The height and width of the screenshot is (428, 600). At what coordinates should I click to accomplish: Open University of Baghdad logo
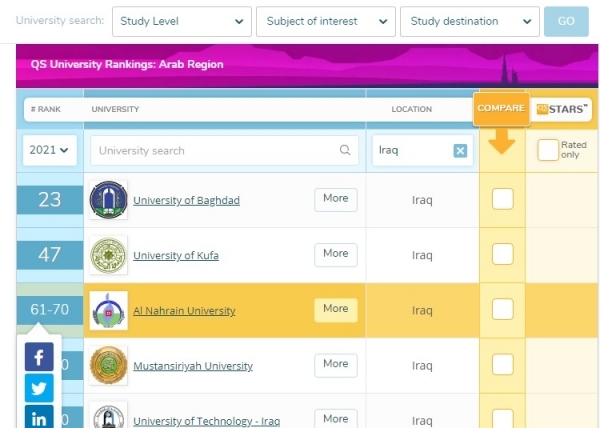[x=108, y=200]
